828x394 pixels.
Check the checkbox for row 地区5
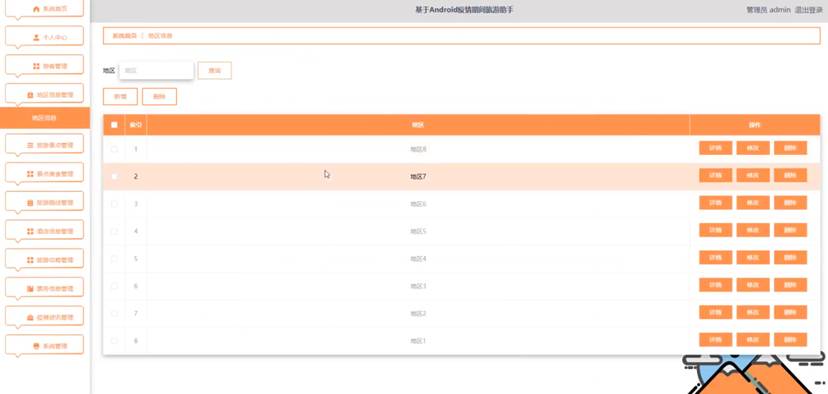[114, 231]
